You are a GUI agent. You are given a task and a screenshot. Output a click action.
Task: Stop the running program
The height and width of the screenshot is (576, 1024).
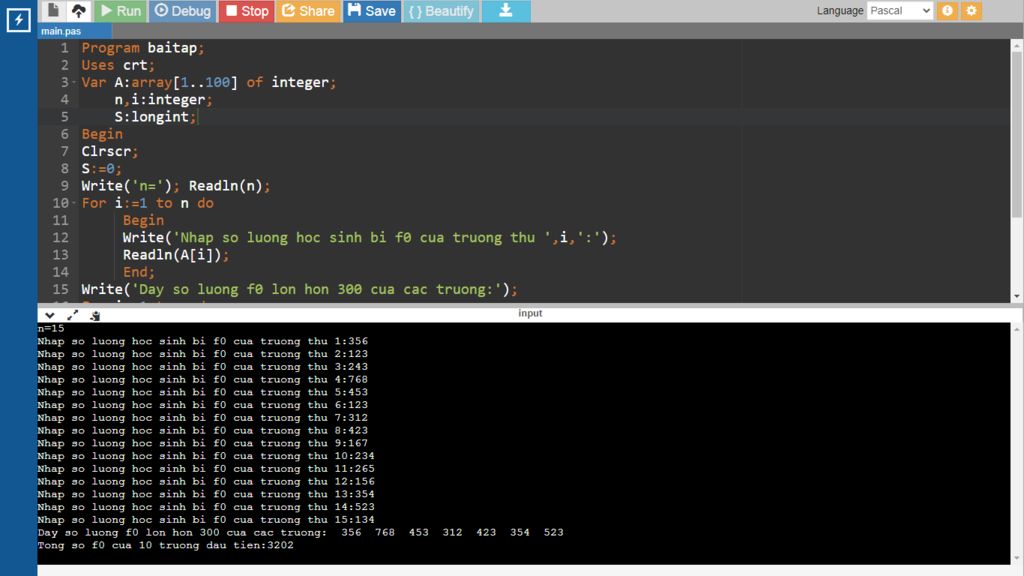click(247, 10)
